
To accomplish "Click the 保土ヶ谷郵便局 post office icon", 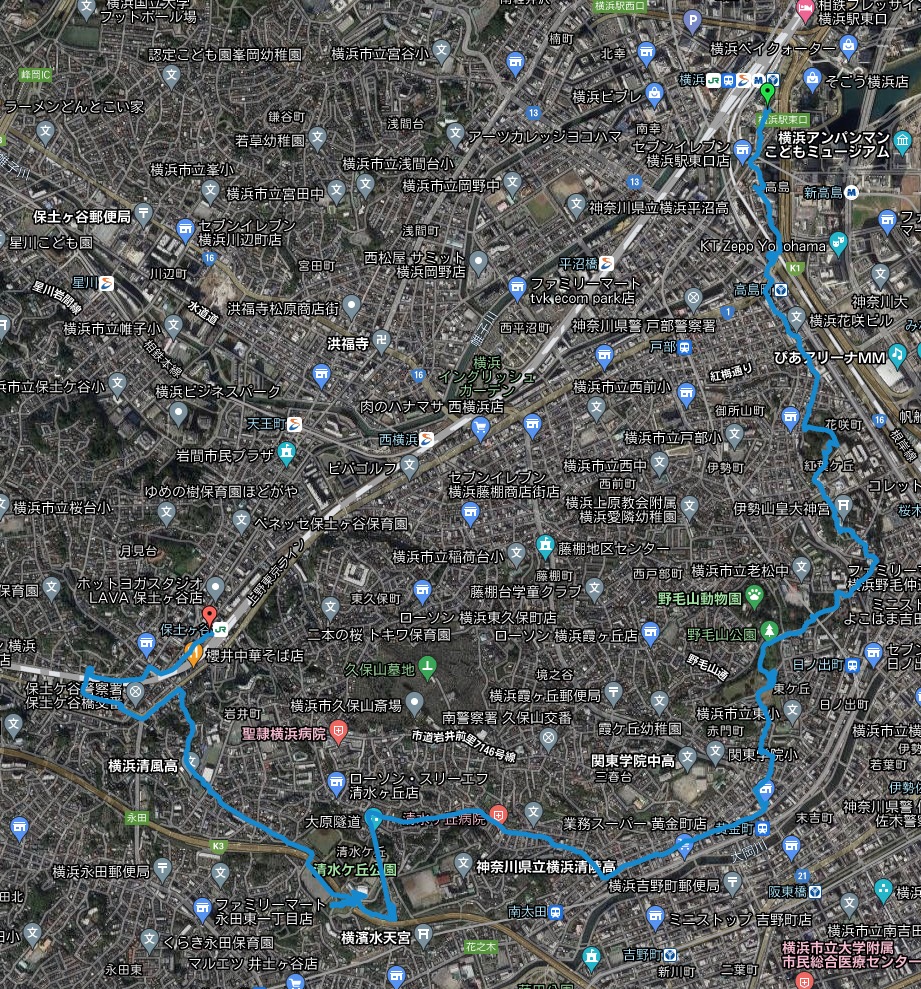I will click(x=144, y=214).
